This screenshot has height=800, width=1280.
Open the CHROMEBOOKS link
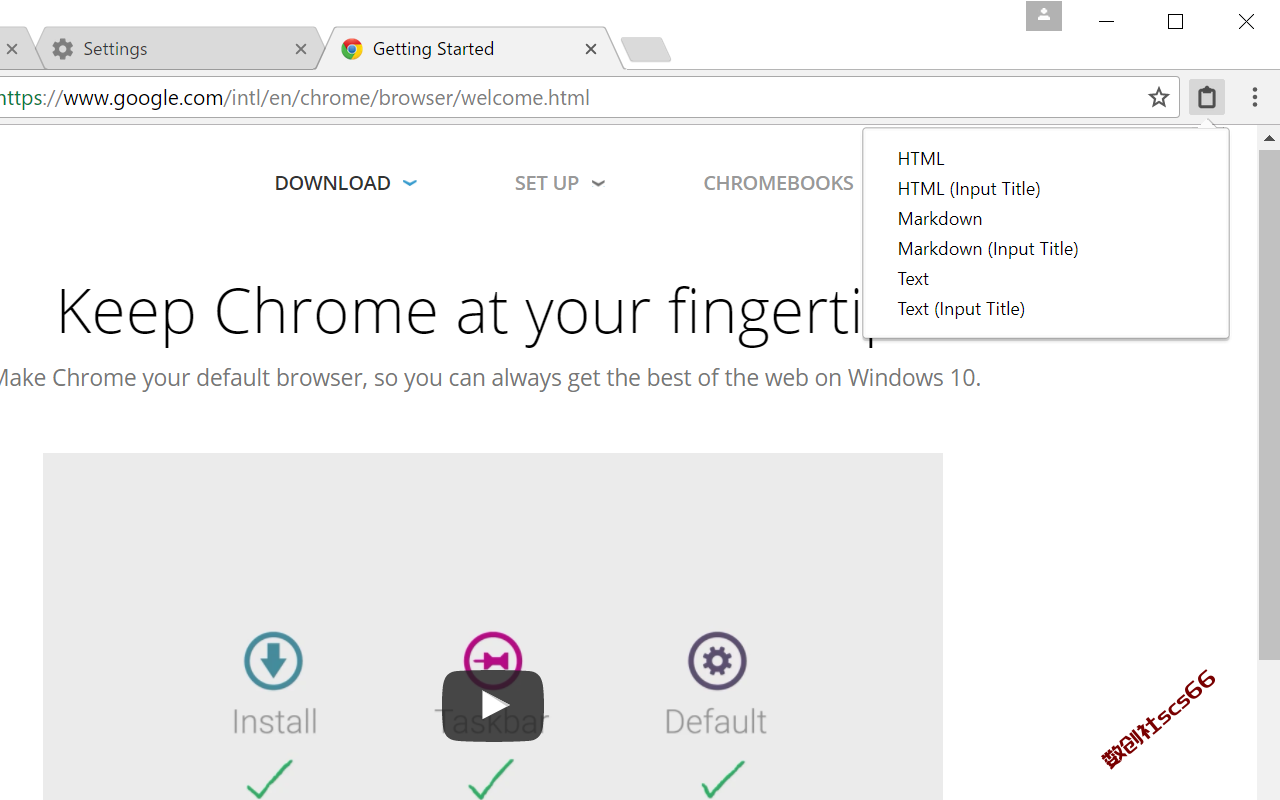[778, 183]
